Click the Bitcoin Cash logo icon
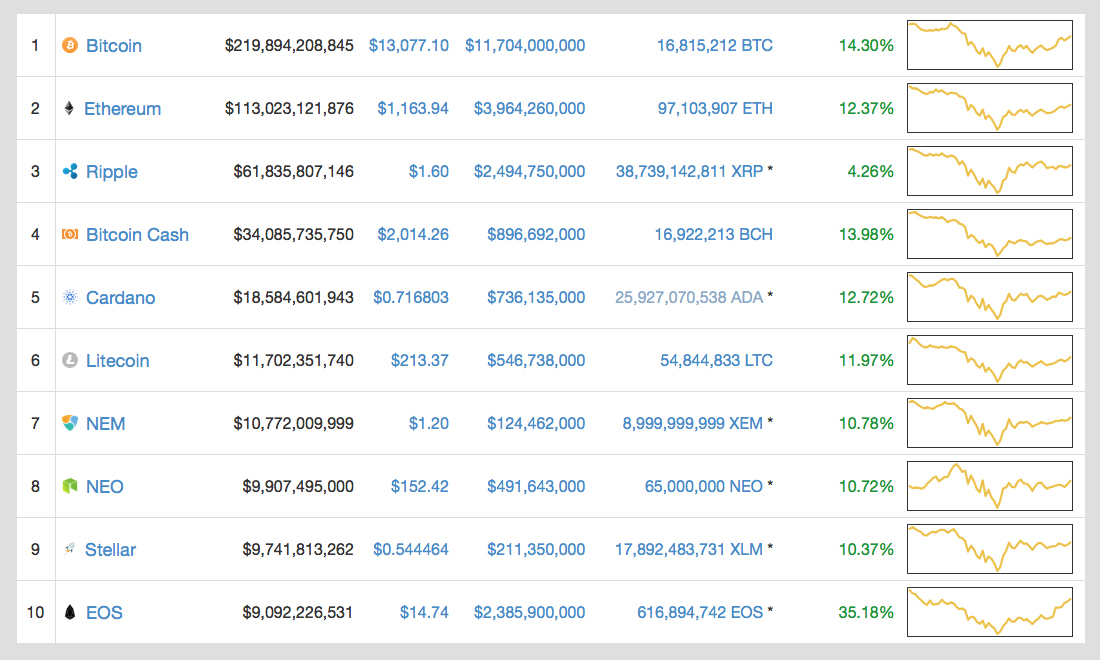The image size is (1100, 660). 69,234
